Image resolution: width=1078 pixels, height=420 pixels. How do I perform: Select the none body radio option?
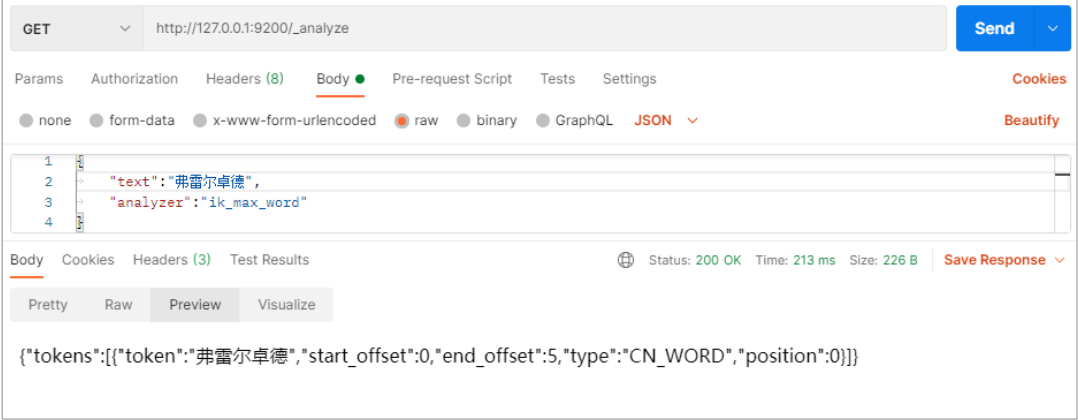[26, 121]
